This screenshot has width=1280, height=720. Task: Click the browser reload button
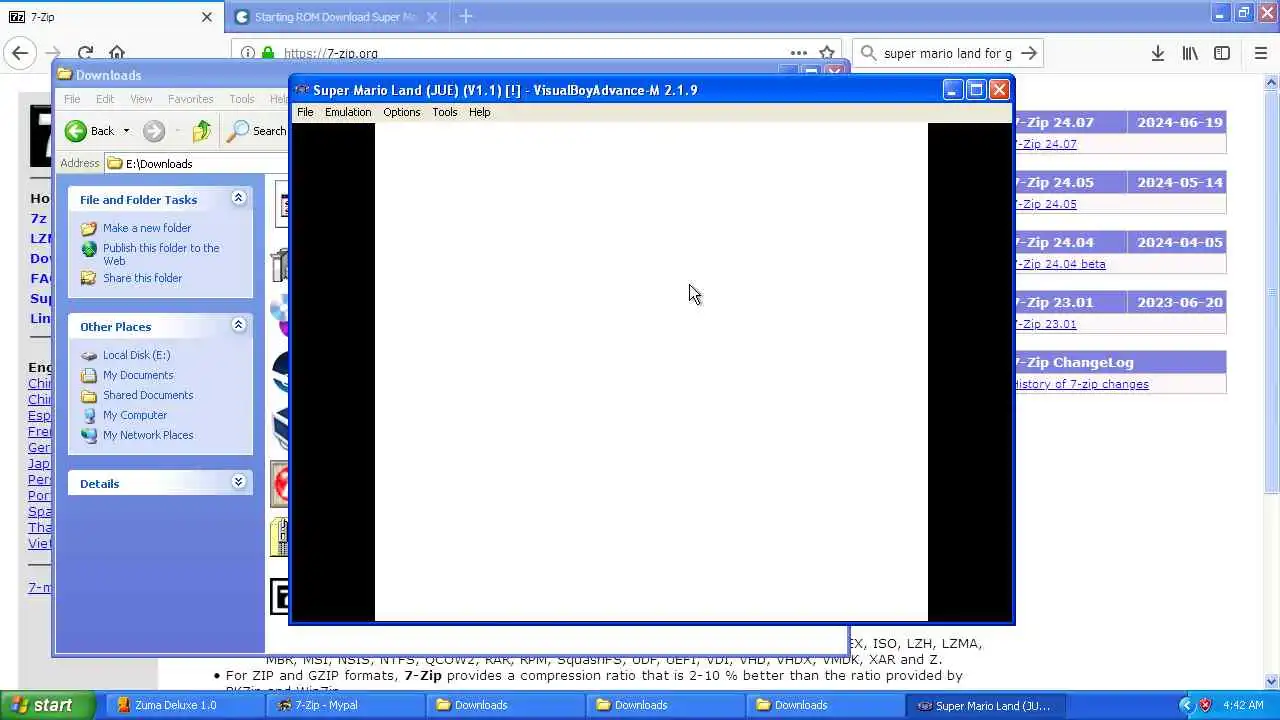pyautogui.click(x=86, y=53)
